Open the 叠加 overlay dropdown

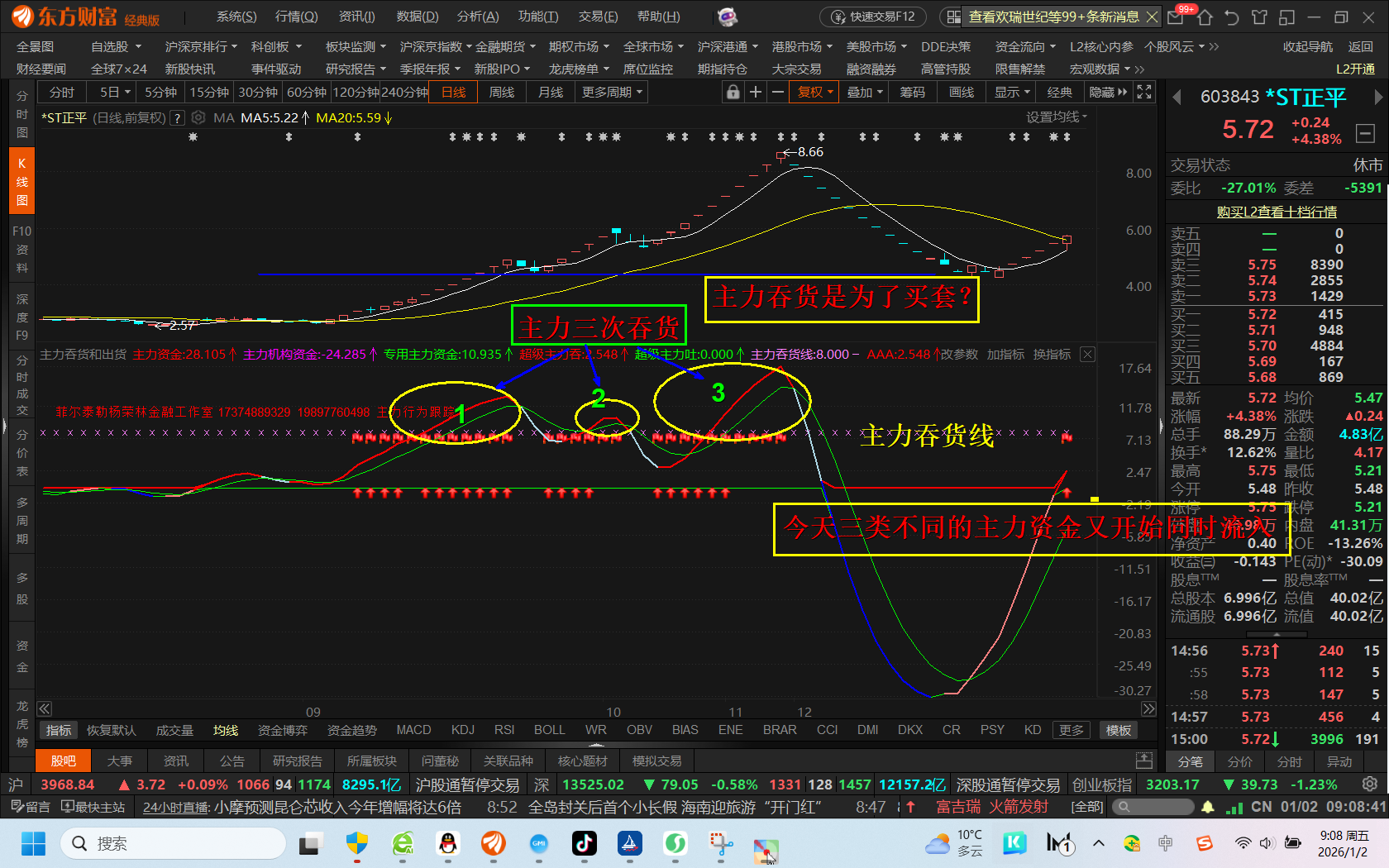[865, 93]
